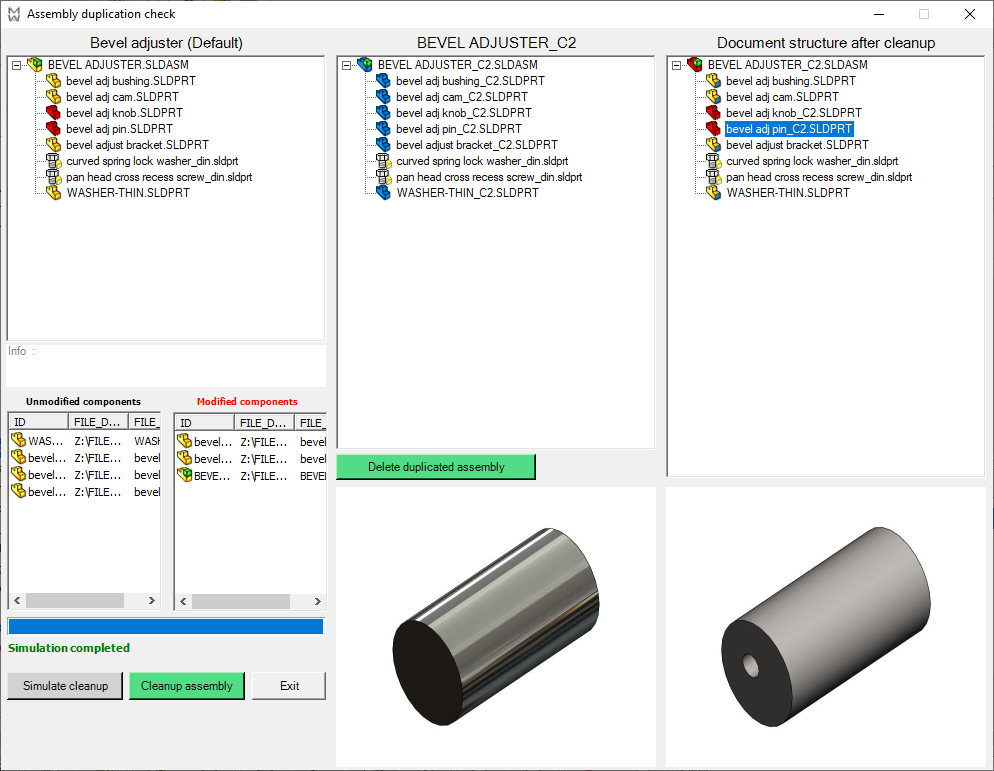The width and height of the screenshot is (994, 771).
Task: Click left arrow of Modified components scrollbar
Action: tap(183, 601)
